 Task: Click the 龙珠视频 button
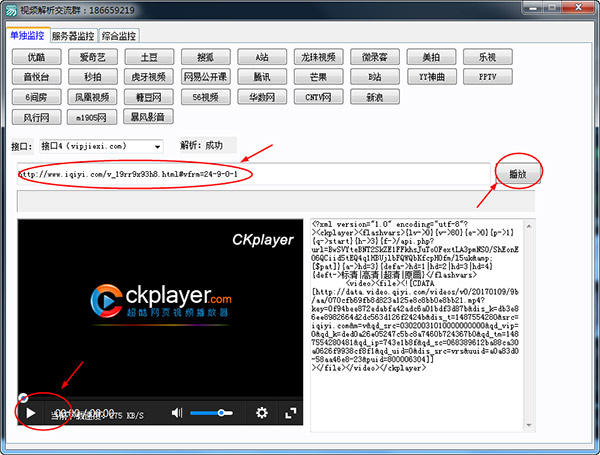coord(318,57)
